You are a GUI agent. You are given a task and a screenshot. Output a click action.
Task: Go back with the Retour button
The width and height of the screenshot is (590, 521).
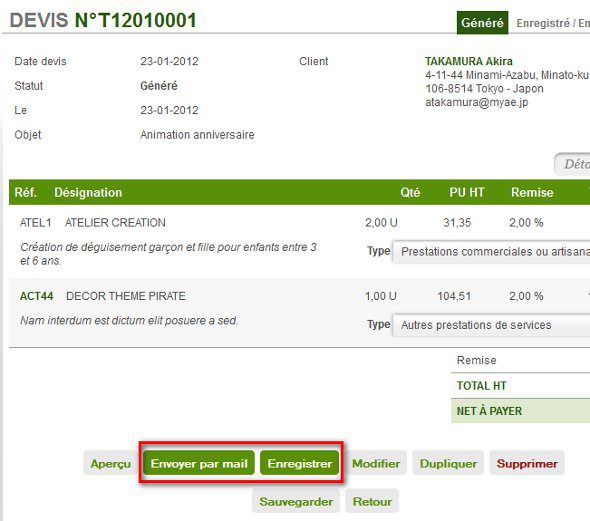coord(372,501)
